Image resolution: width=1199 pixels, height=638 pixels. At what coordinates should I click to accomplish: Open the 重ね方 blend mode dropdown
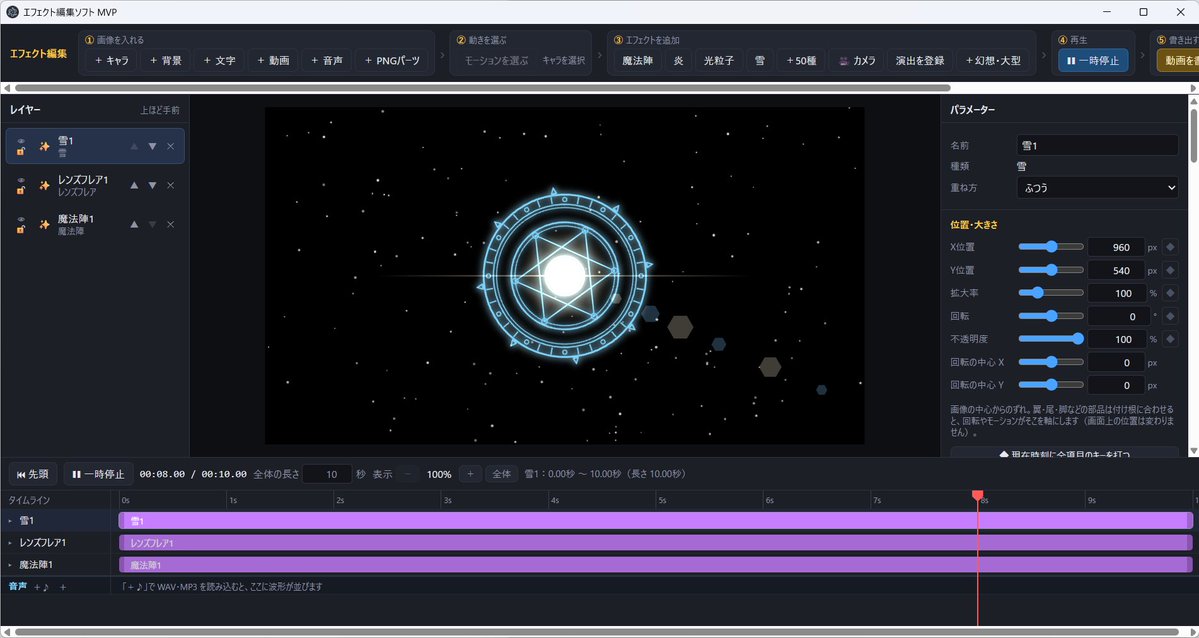[x=1097, y=187]
